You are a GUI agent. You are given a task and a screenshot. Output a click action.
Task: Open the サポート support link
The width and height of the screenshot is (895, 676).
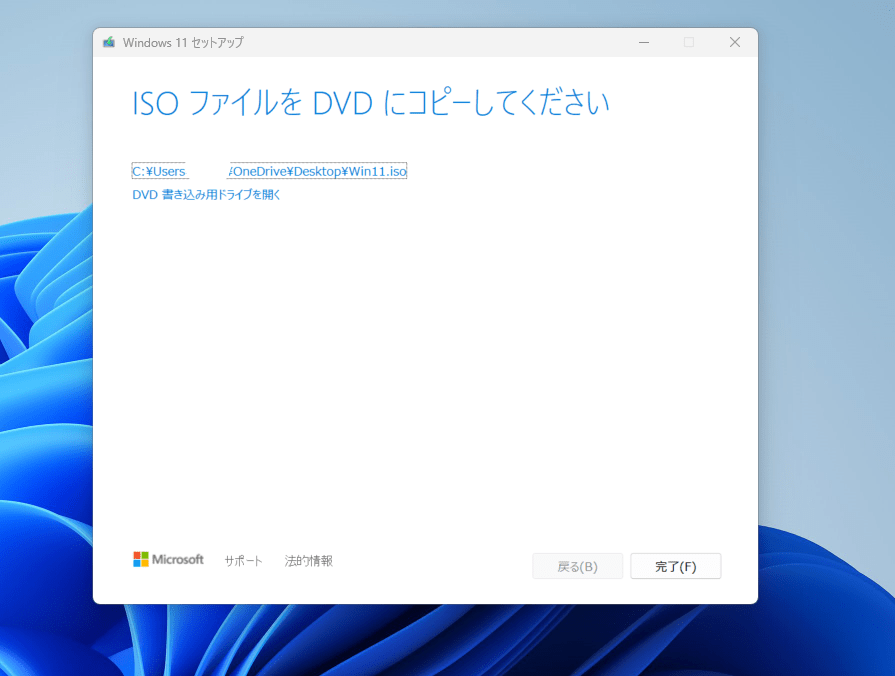pyautogui.click(x=243, y=561)
